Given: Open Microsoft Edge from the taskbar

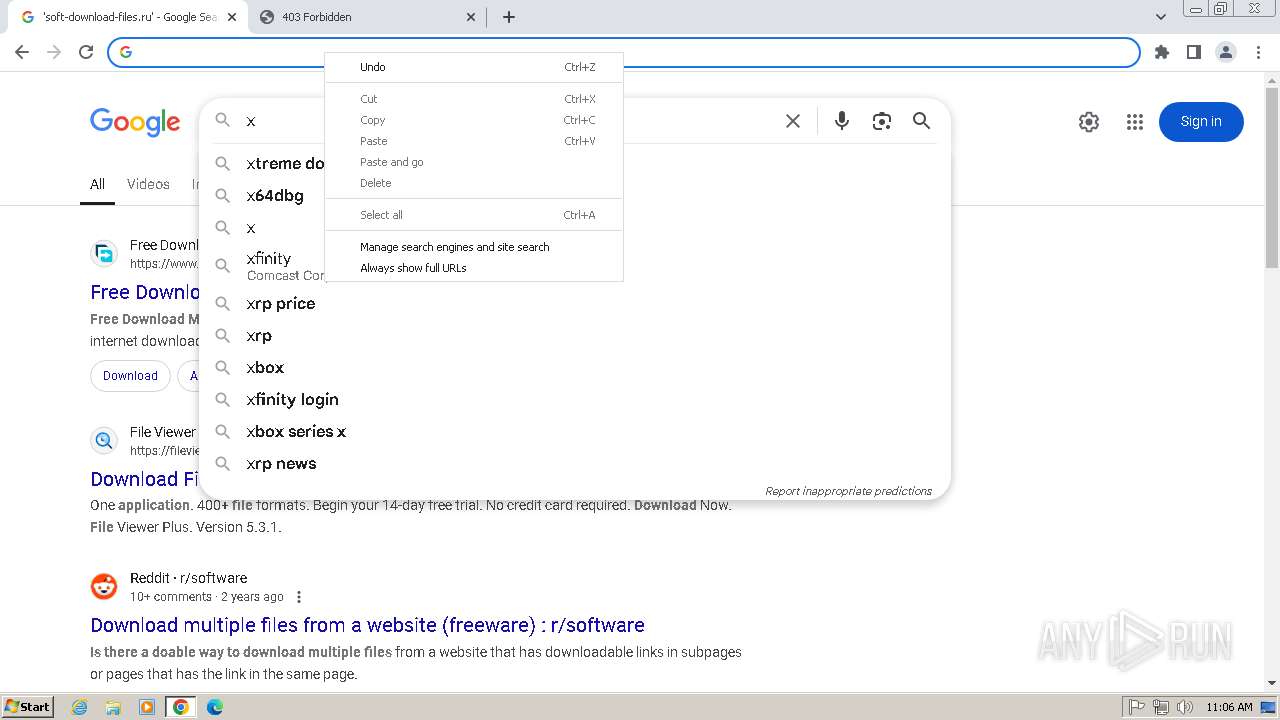Looking at the screenshot, I should click(214, 707).
